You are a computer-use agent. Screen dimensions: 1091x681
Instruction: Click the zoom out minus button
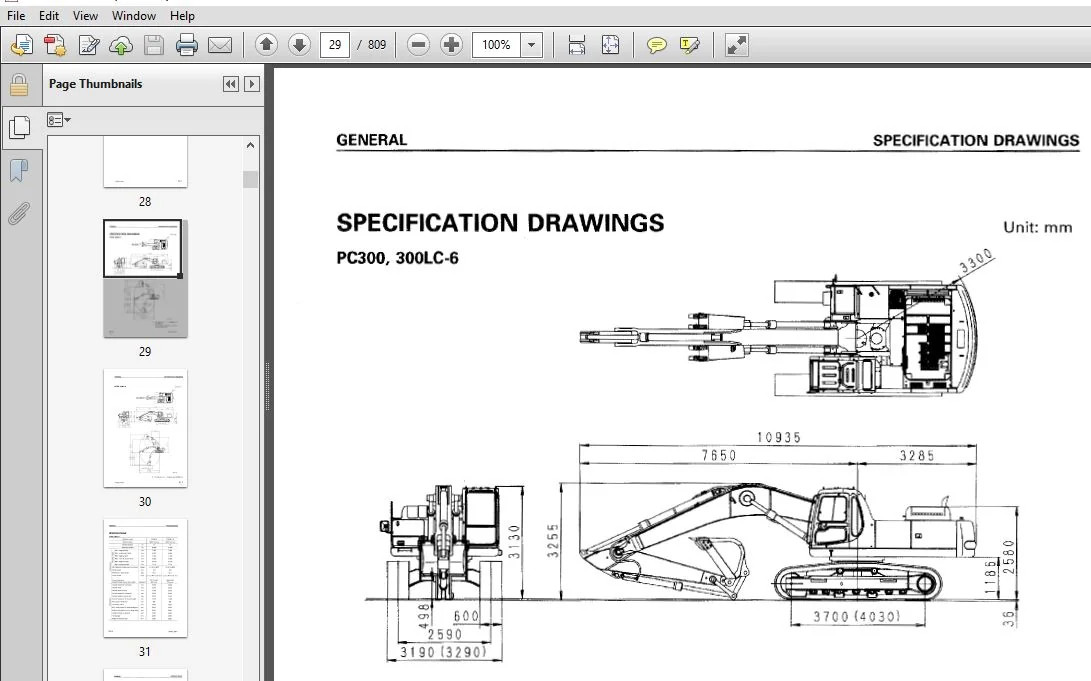tap(418, 45)
